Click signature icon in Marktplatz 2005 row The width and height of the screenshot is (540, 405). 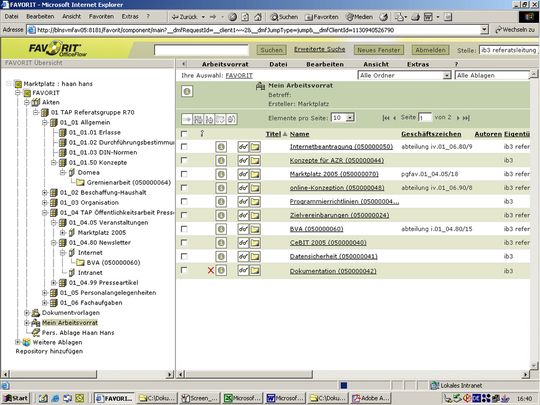pos(243,174)
